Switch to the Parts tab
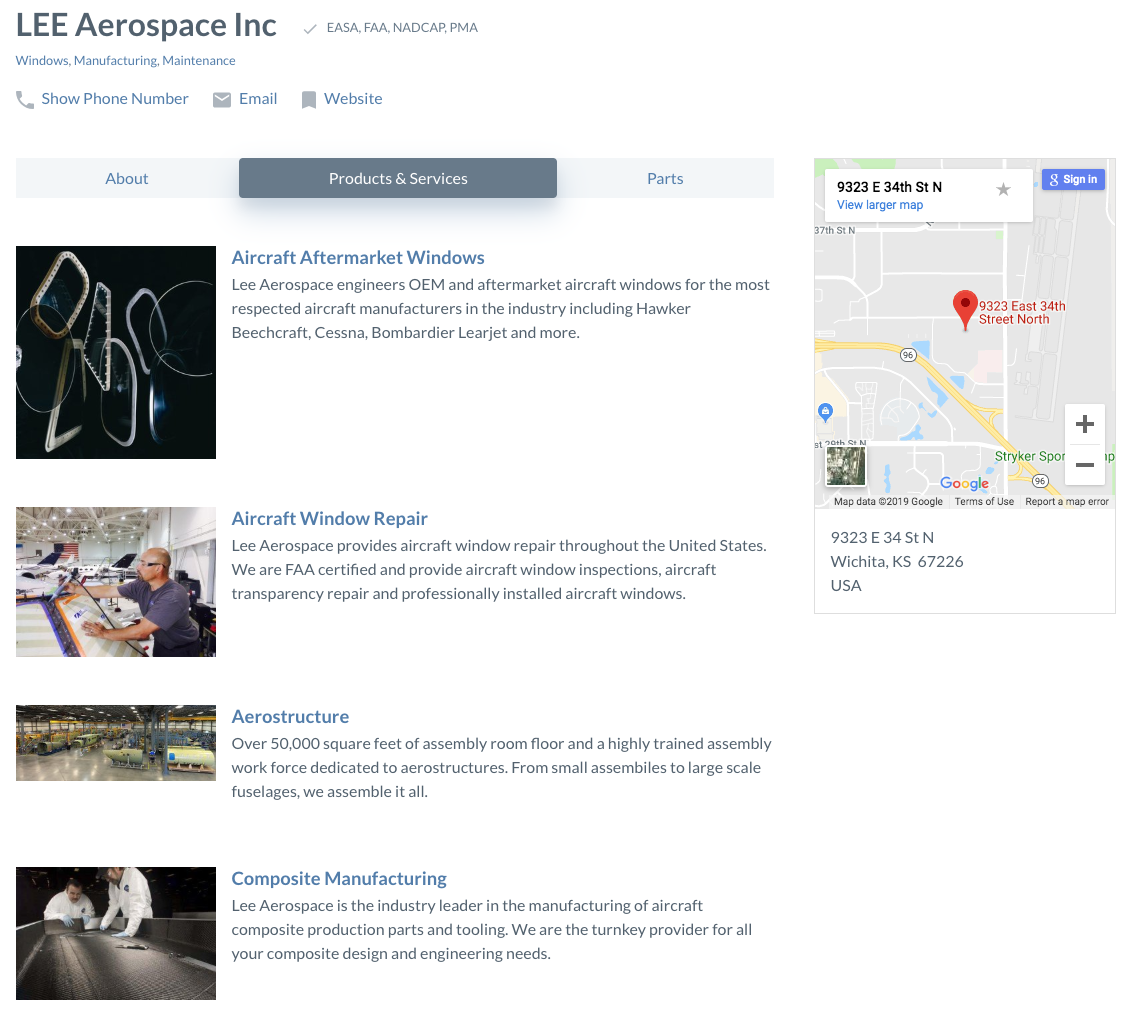Screen dimensions: 1131x1016 click(x=665, y=178)
